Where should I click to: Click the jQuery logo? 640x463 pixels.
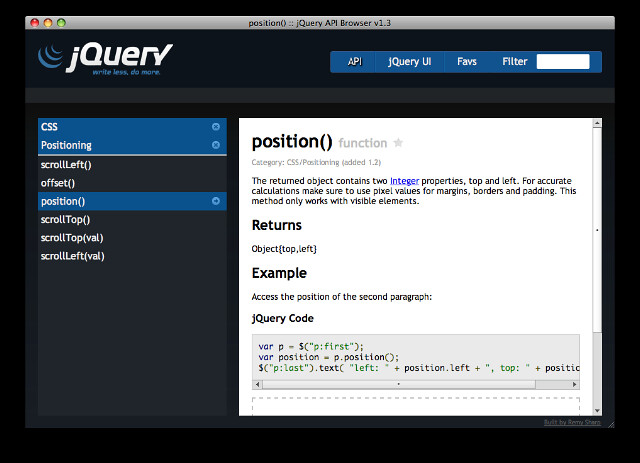point(105,59)
